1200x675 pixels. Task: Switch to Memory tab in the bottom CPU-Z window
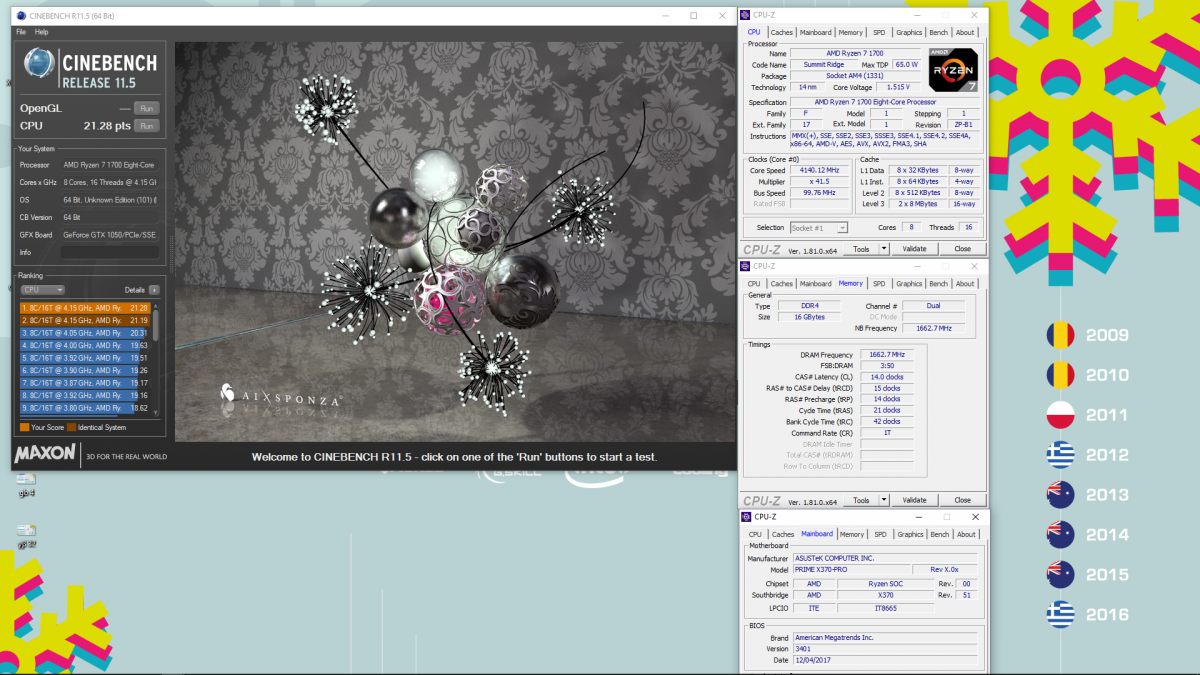(852, 535)
